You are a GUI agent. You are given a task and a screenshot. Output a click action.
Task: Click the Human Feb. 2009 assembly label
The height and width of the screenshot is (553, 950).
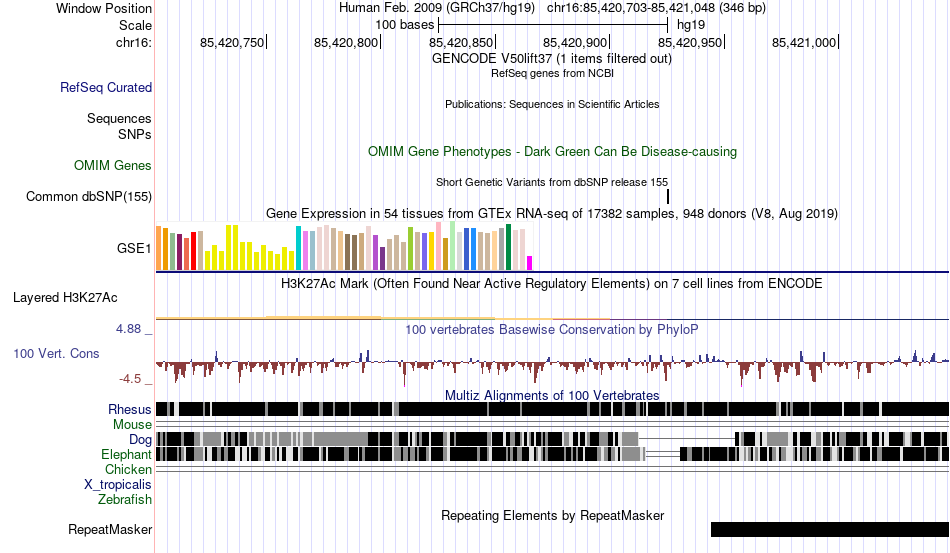coord(437,8)
